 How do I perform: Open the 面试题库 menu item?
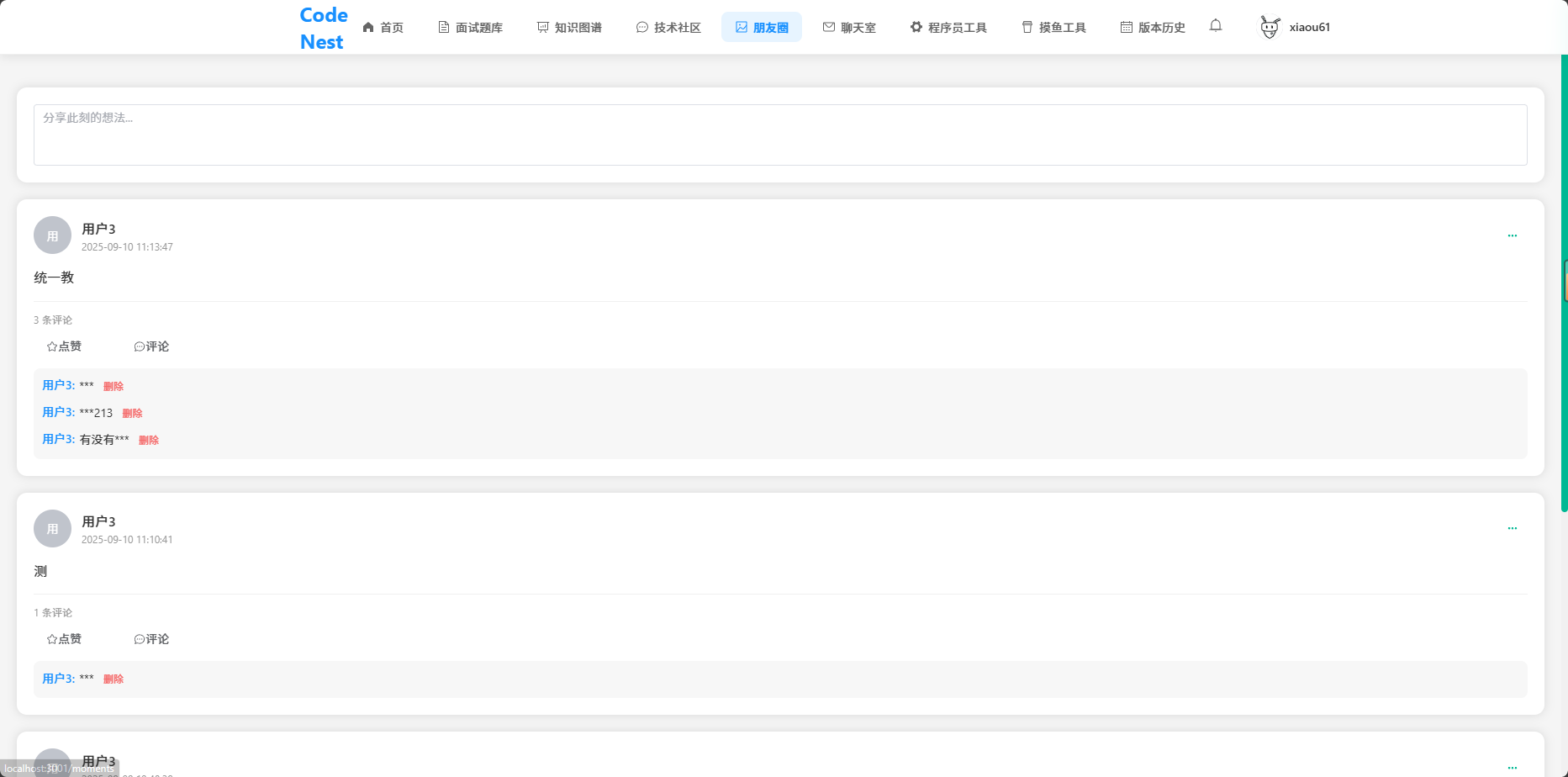click(x=470, y=28)
